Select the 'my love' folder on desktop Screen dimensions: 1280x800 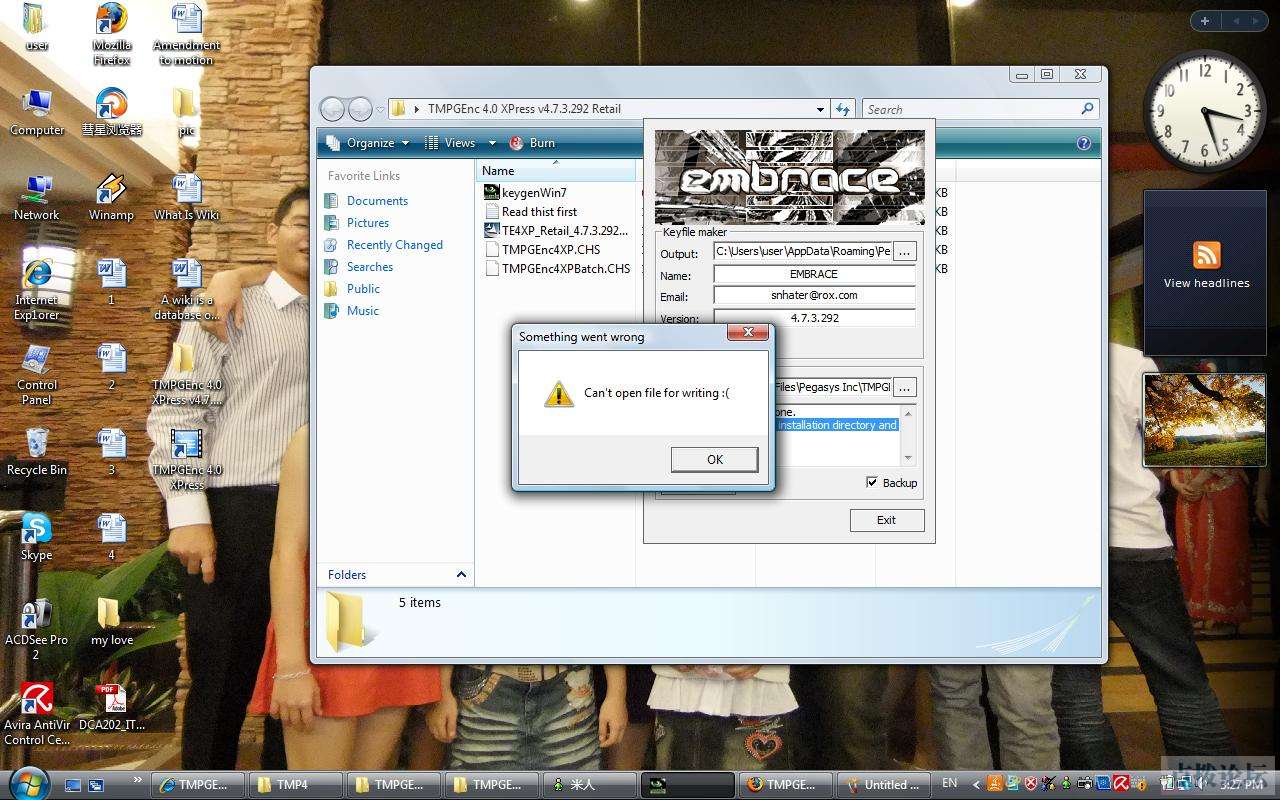point(111,622)
